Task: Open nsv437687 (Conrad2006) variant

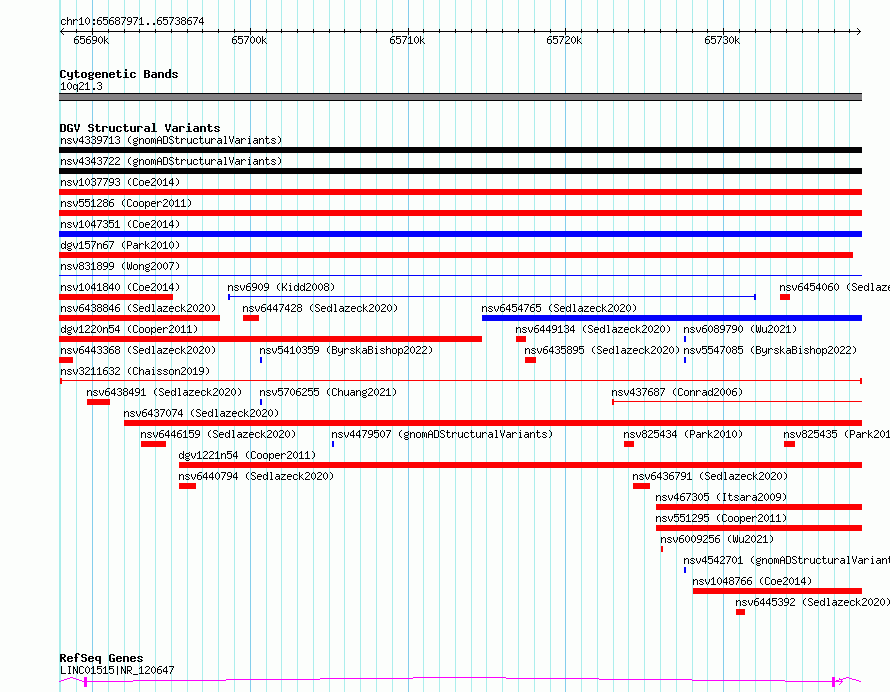Action: tap(677, 392)
